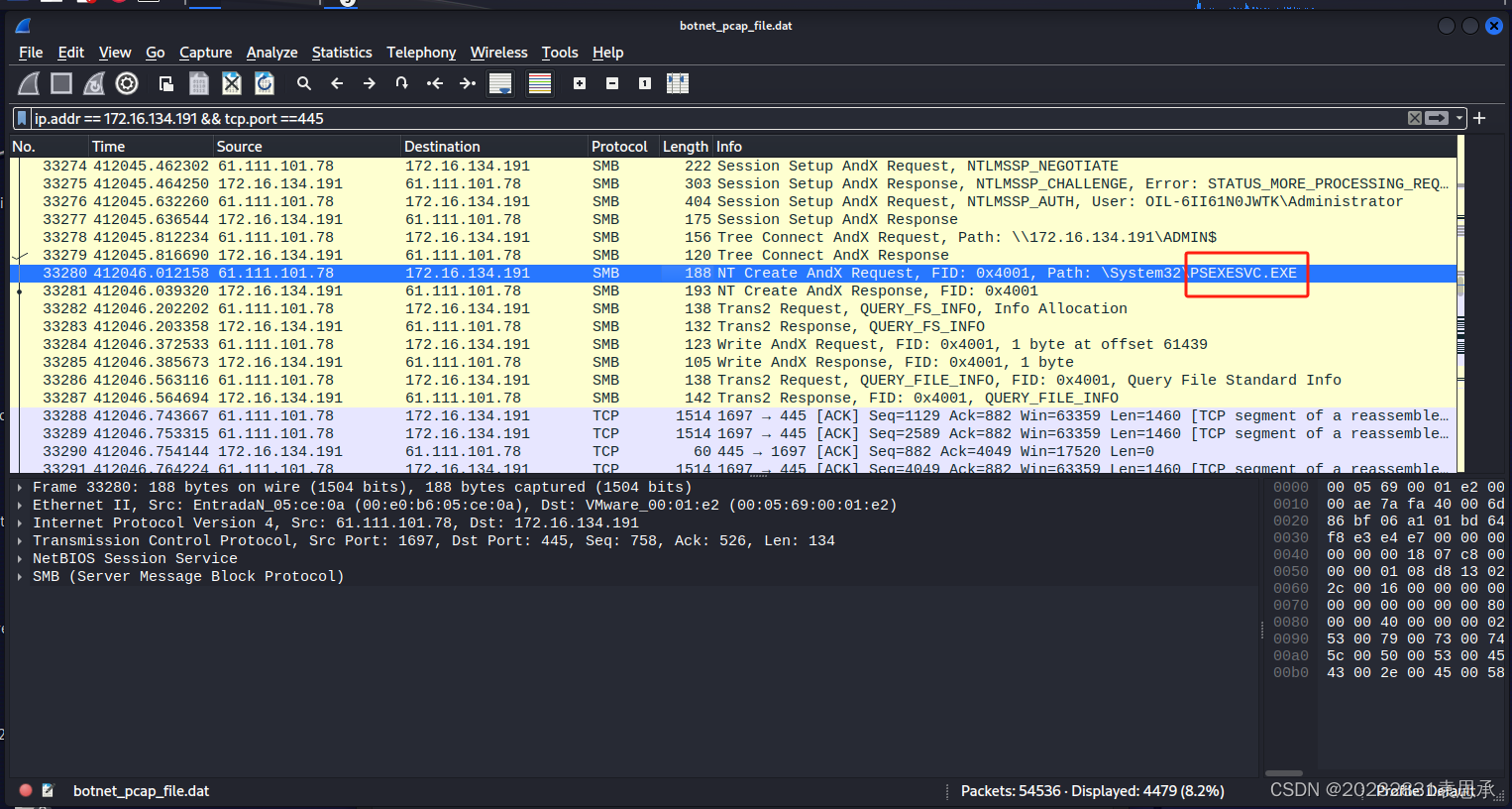Apply the display filter arrow button

coord(1437,118)
